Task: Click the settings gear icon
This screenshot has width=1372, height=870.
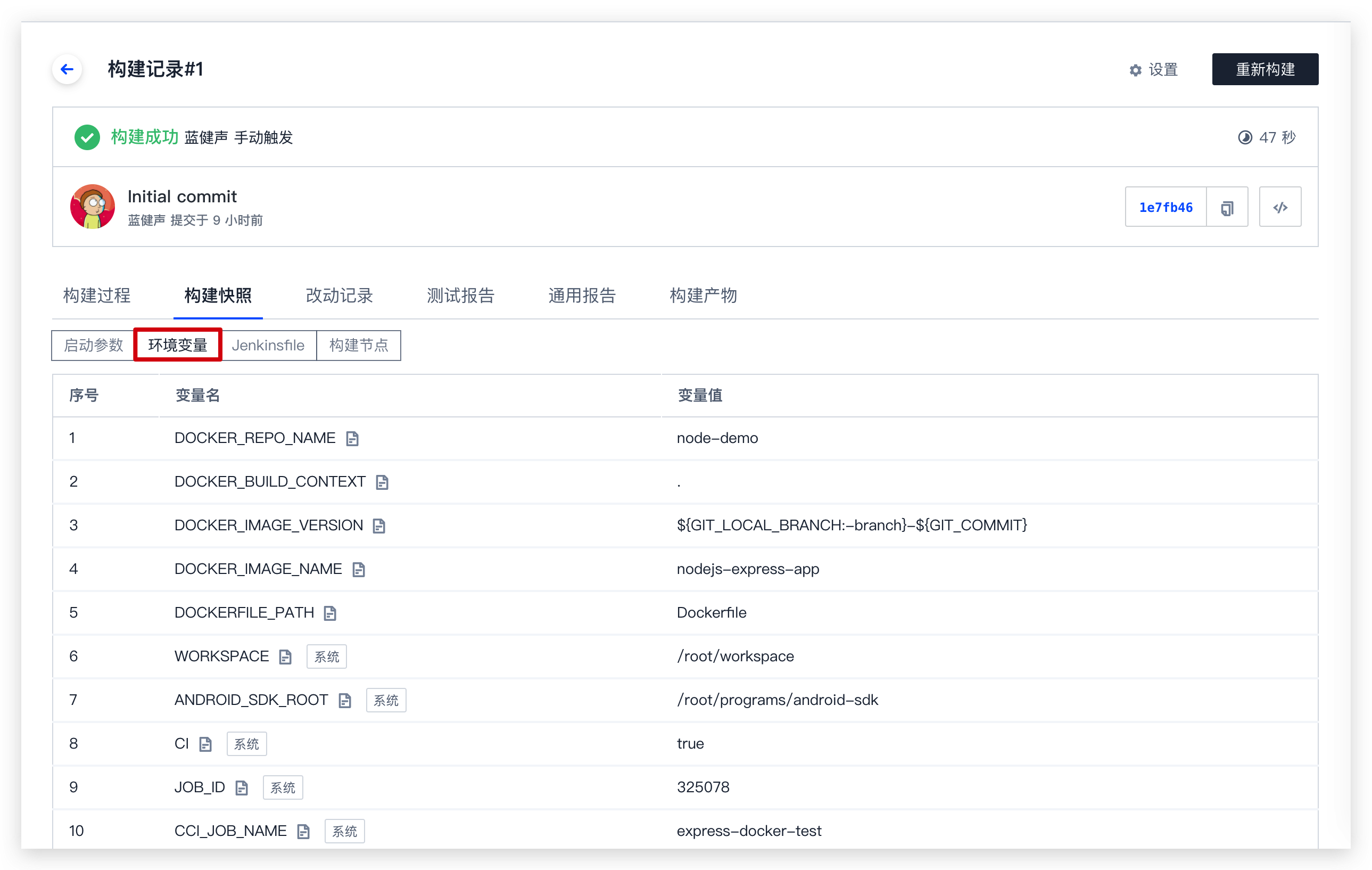Action: click(1136, 70)
